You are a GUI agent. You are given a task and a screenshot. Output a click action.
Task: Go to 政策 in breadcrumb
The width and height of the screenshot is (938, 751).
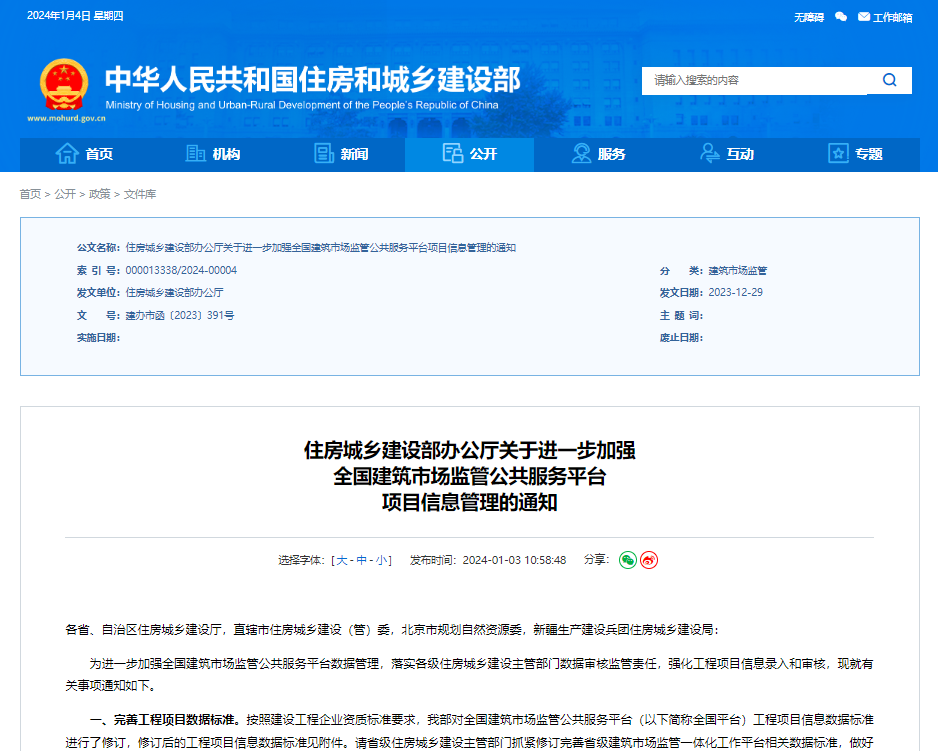(100, 194)
